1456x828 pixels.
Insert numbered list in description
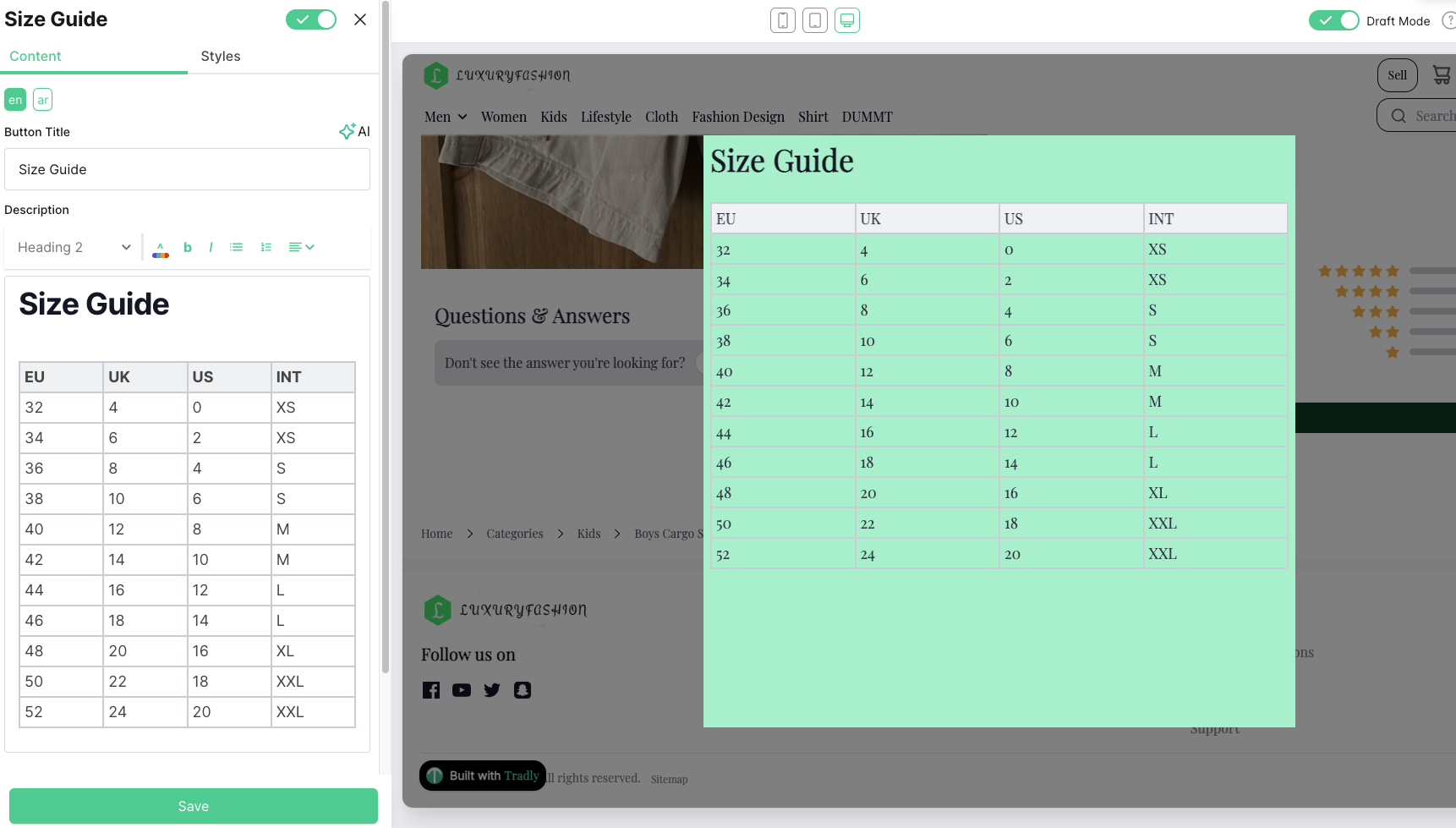(265, 247)
